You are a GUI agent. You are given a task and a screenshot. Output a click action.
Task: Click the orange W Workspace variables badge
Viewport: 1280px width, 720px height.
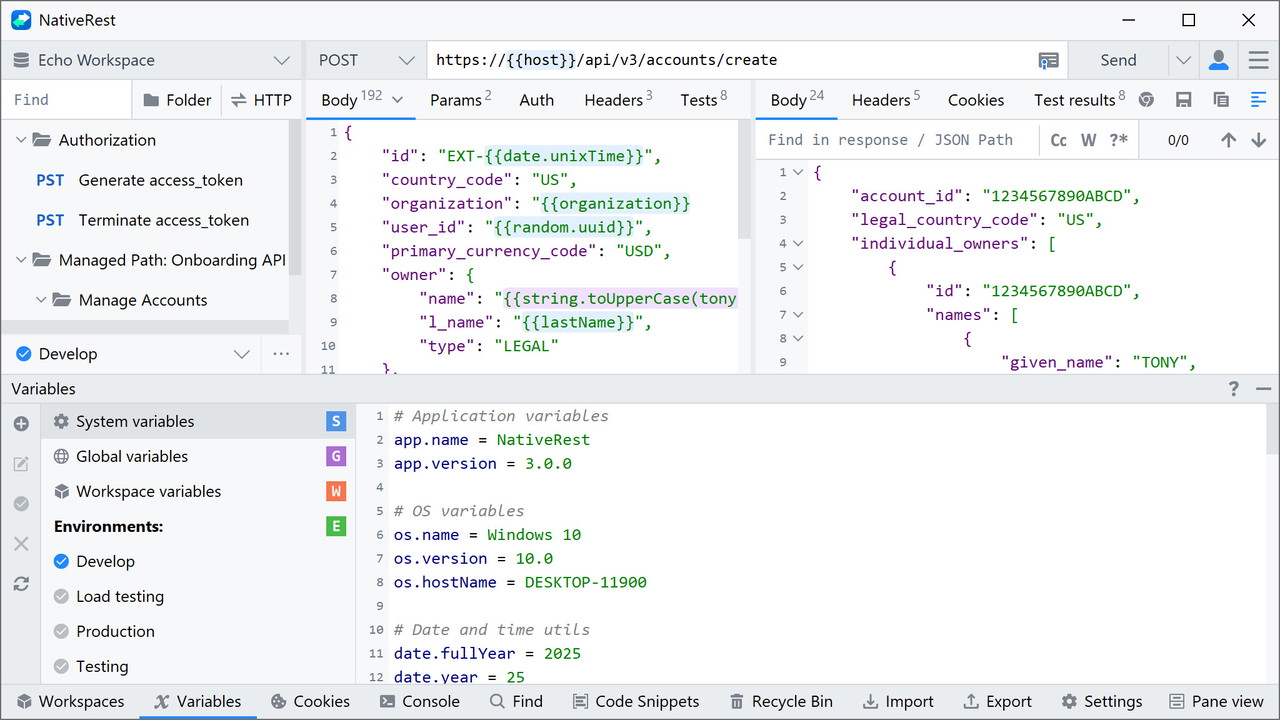tap(336, 491)
